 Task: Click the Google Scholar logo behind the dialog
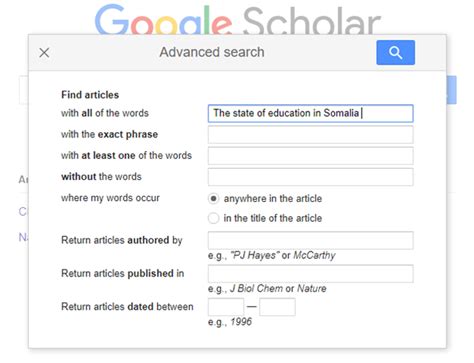(237, 19)
